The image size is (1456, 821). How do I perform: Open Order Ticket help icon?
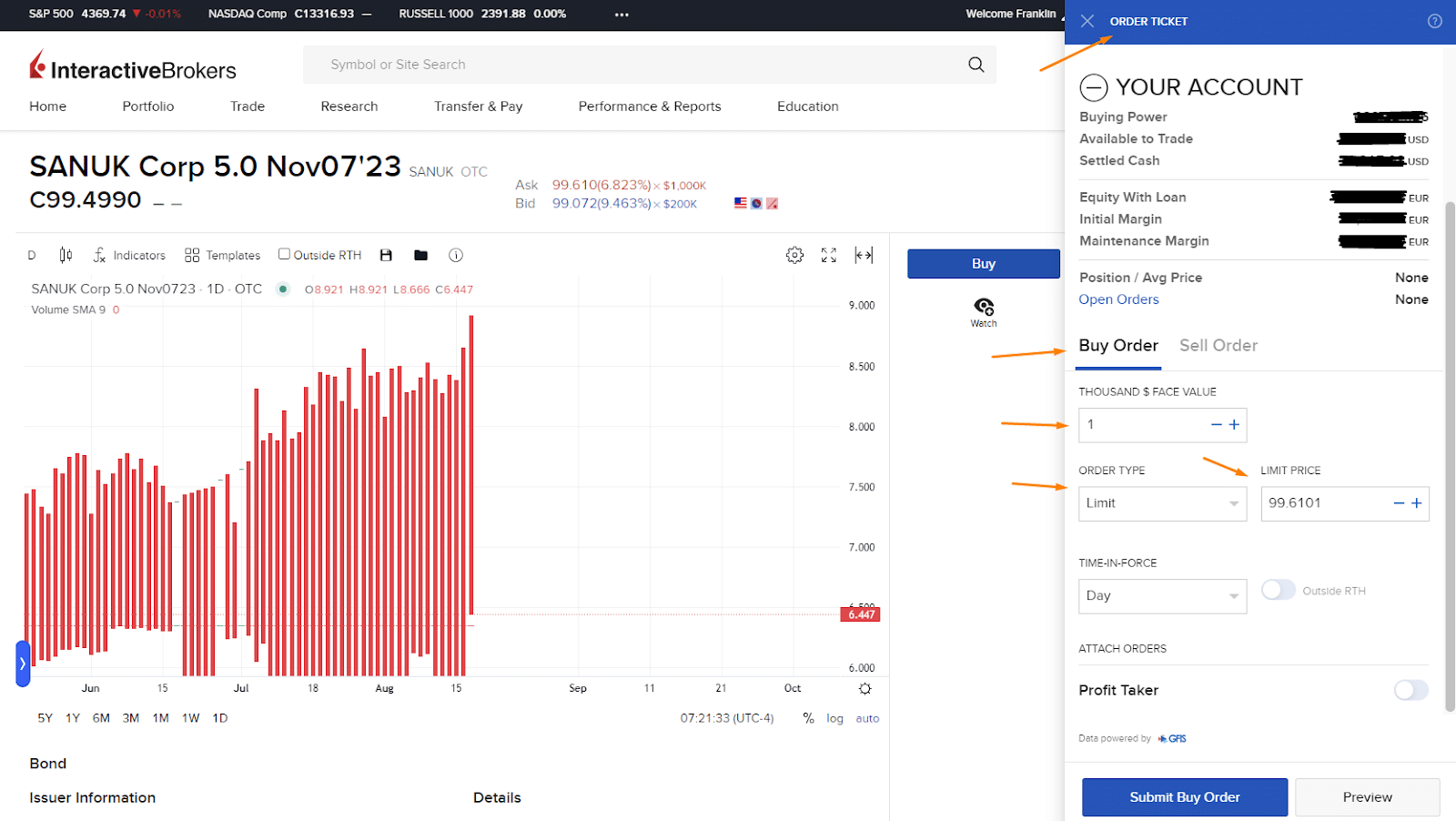click(x=1435, y=21)
